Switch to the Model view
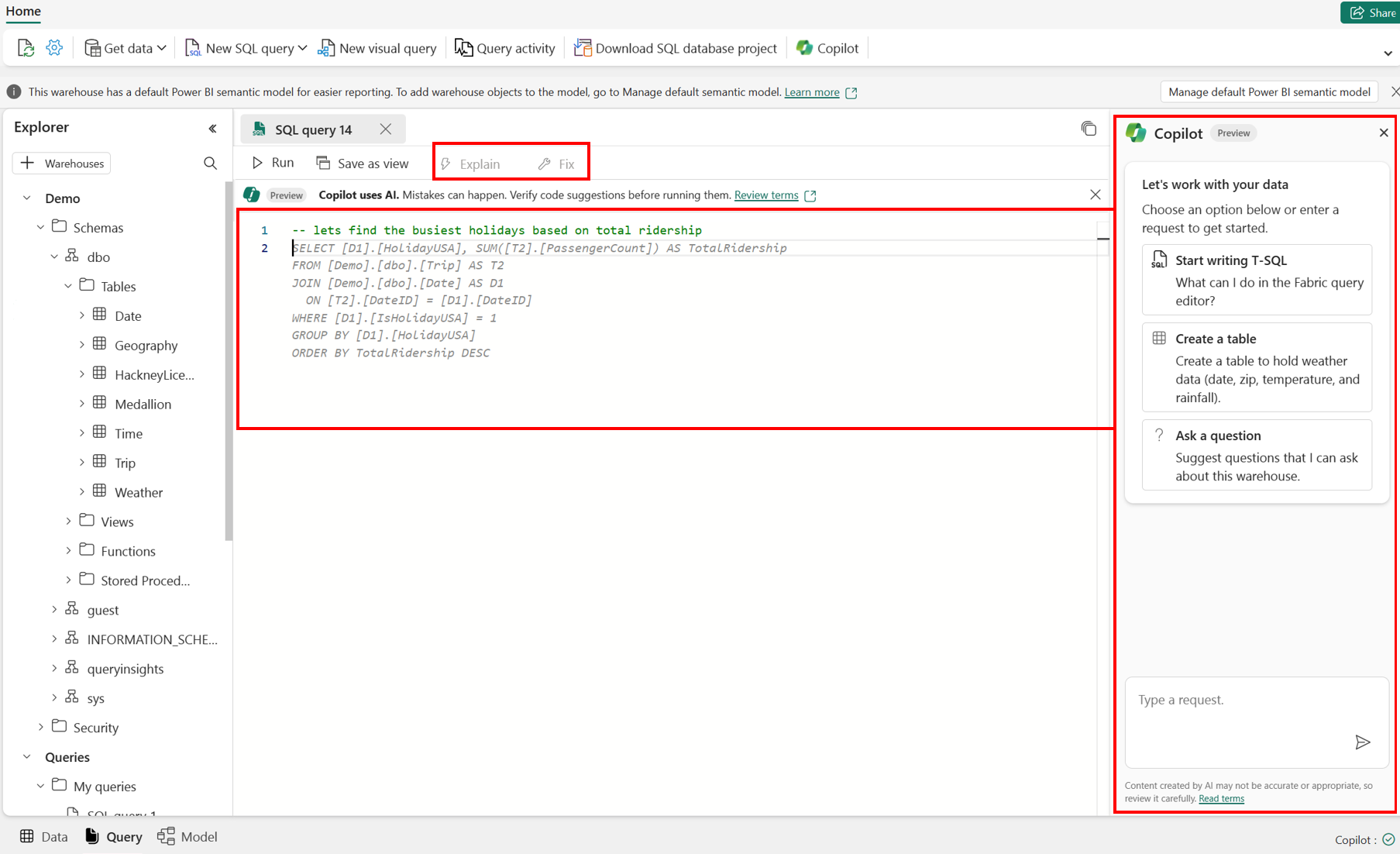The width and height of the screenshot is (1400, 854). click(x=187, y=837)
